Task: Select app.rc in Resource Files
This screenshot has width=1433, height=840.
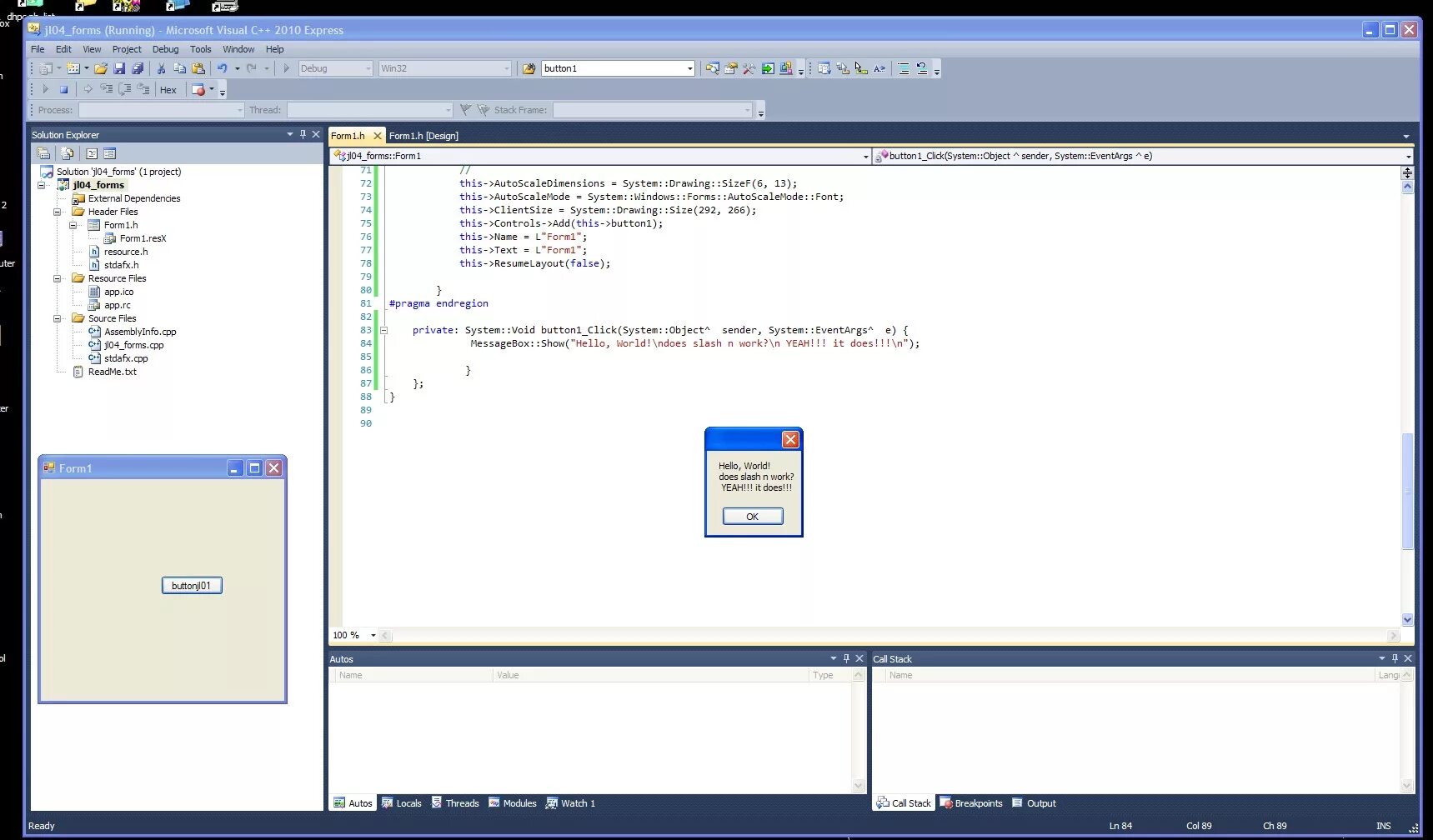Action: pyautogui.click(x=118, y=305)
